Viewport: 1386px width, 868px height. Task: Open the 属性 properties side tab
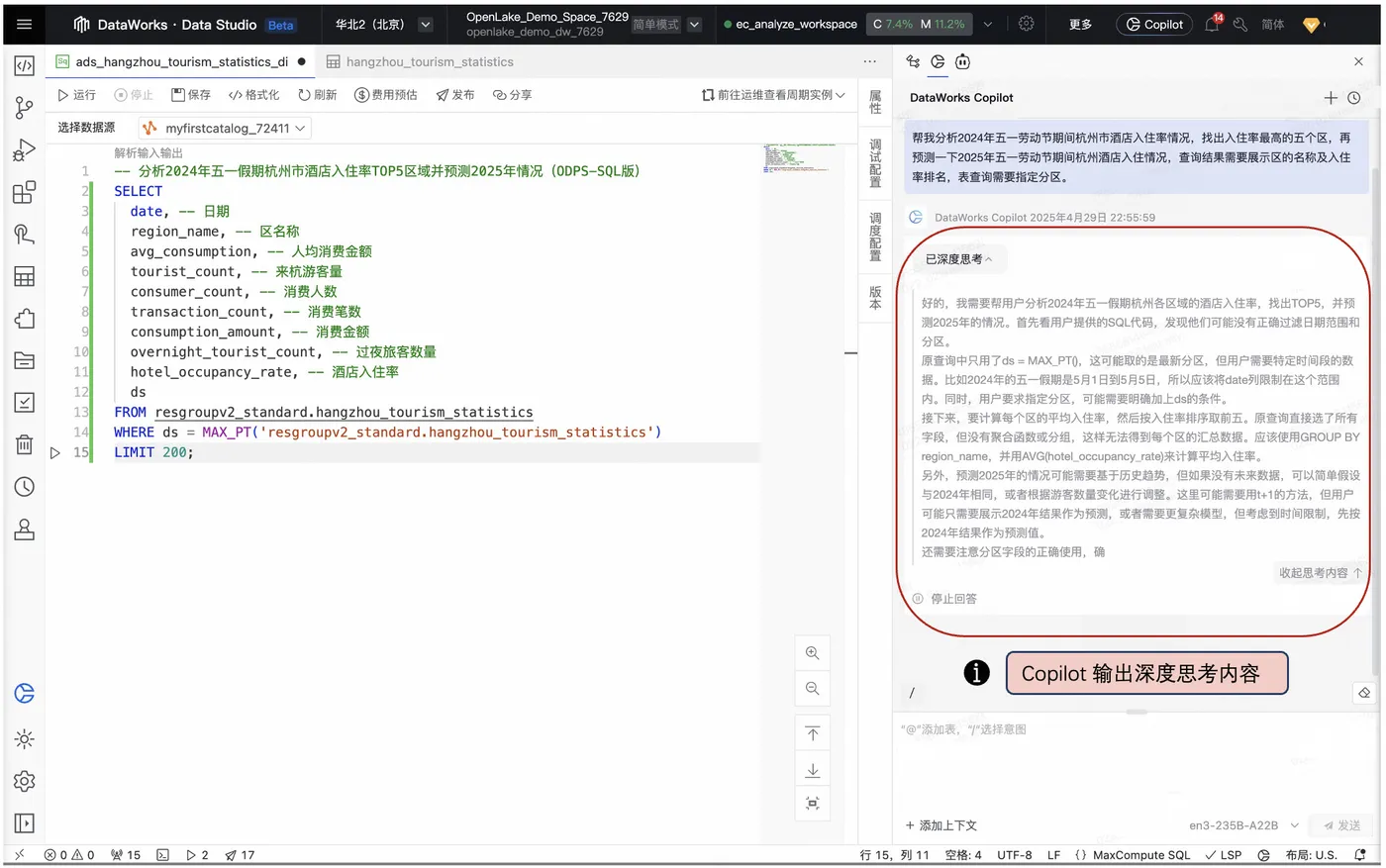pos(875,102)
